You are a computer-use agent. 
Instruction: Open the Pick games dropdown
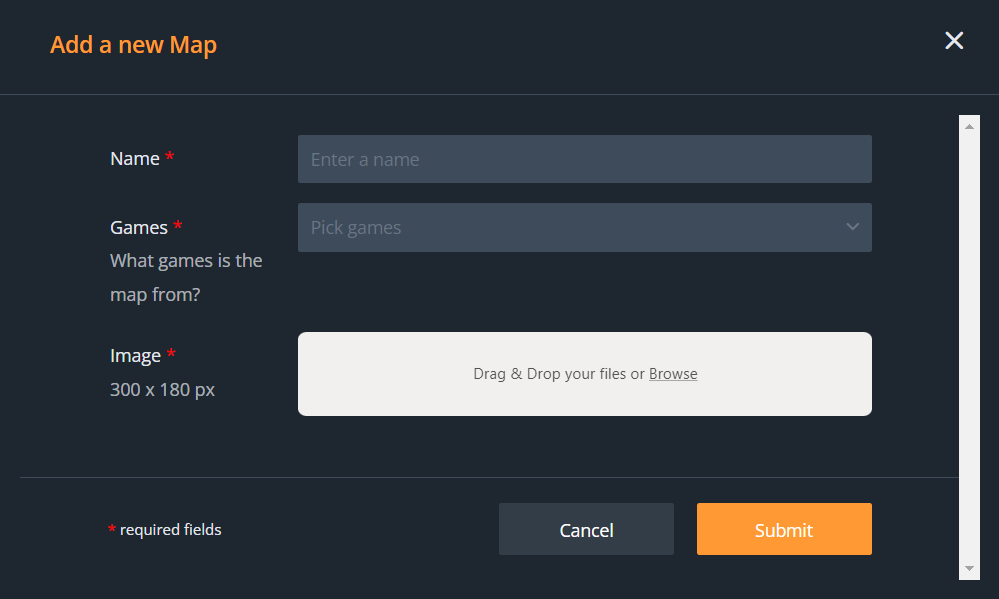(570, 228)
